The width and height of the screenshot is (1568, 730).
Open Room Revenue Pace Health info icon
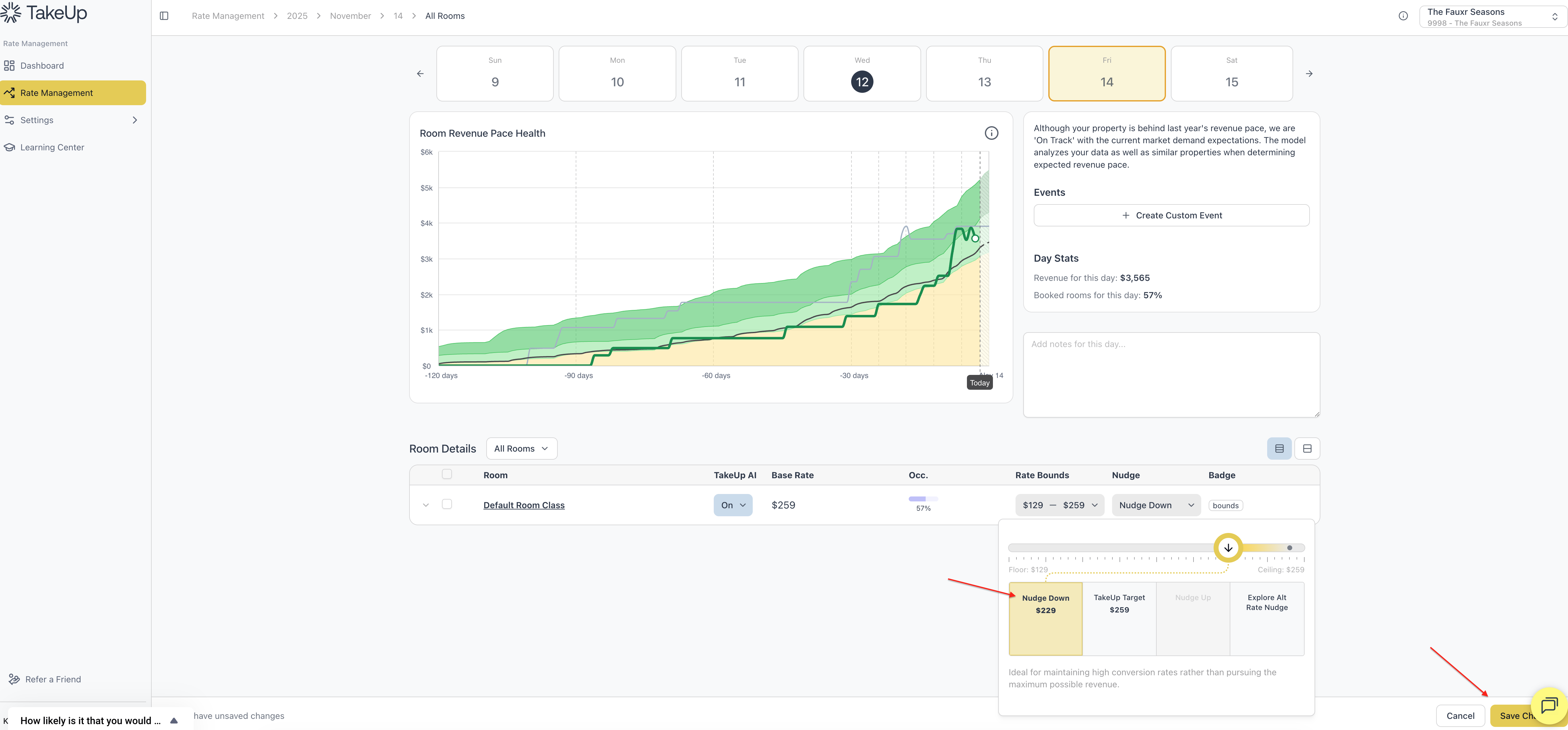click(991, 133)
